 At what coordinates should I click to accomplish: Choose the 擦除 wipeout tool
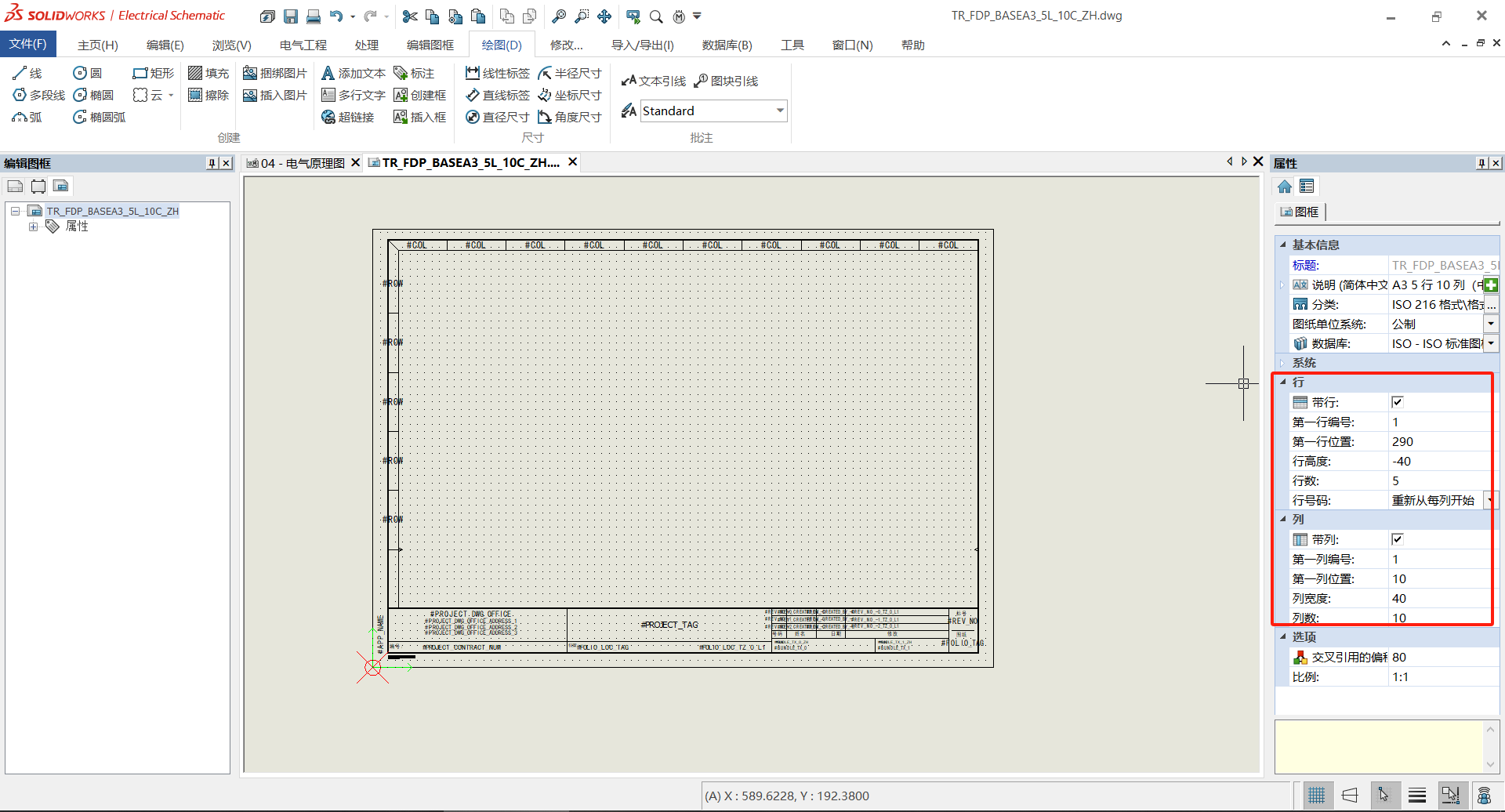(209, 95)
